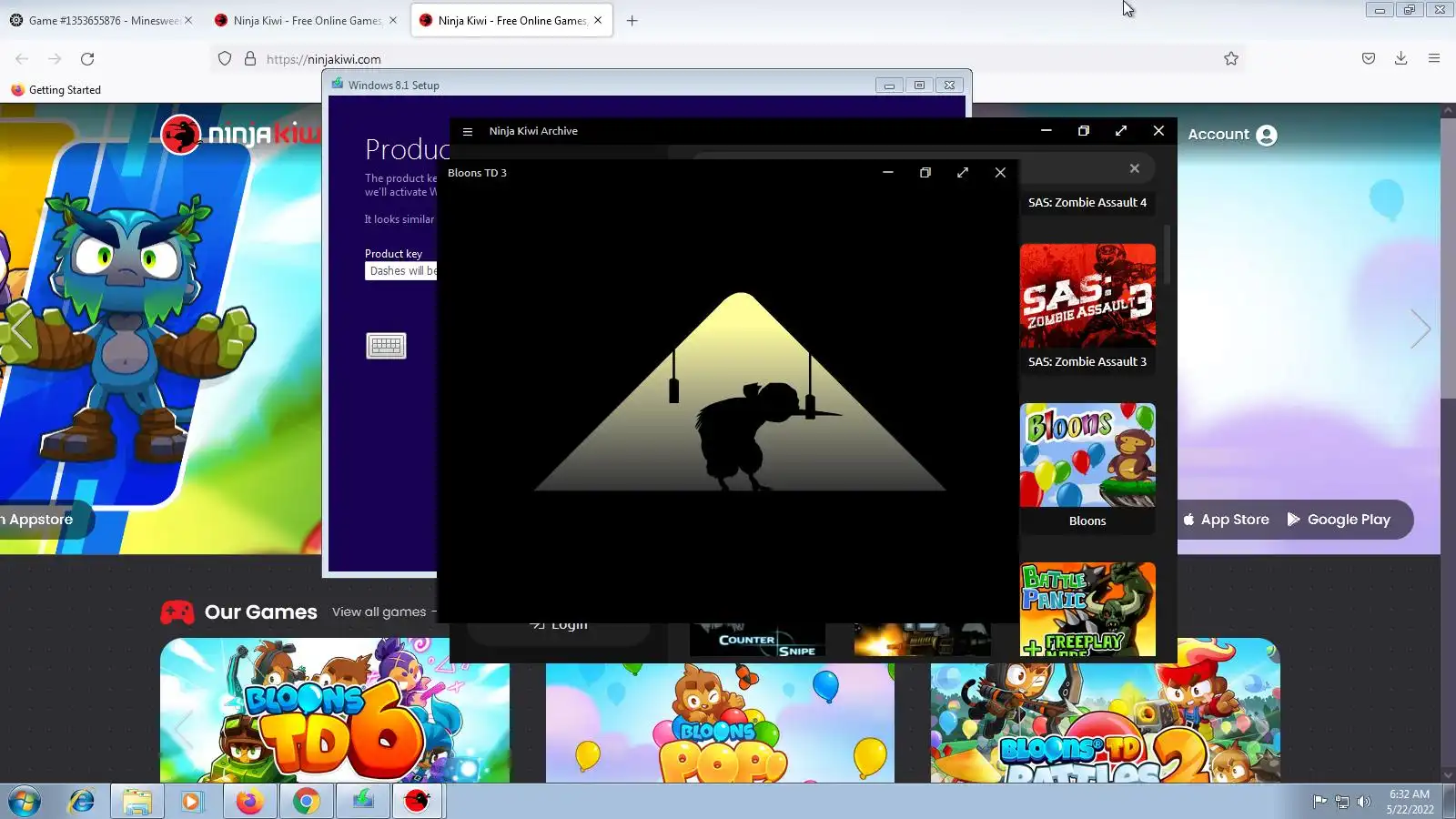Open Action Center flag in system tray
Viewport: 1456px width, 819px height.
coord(1319,802)
